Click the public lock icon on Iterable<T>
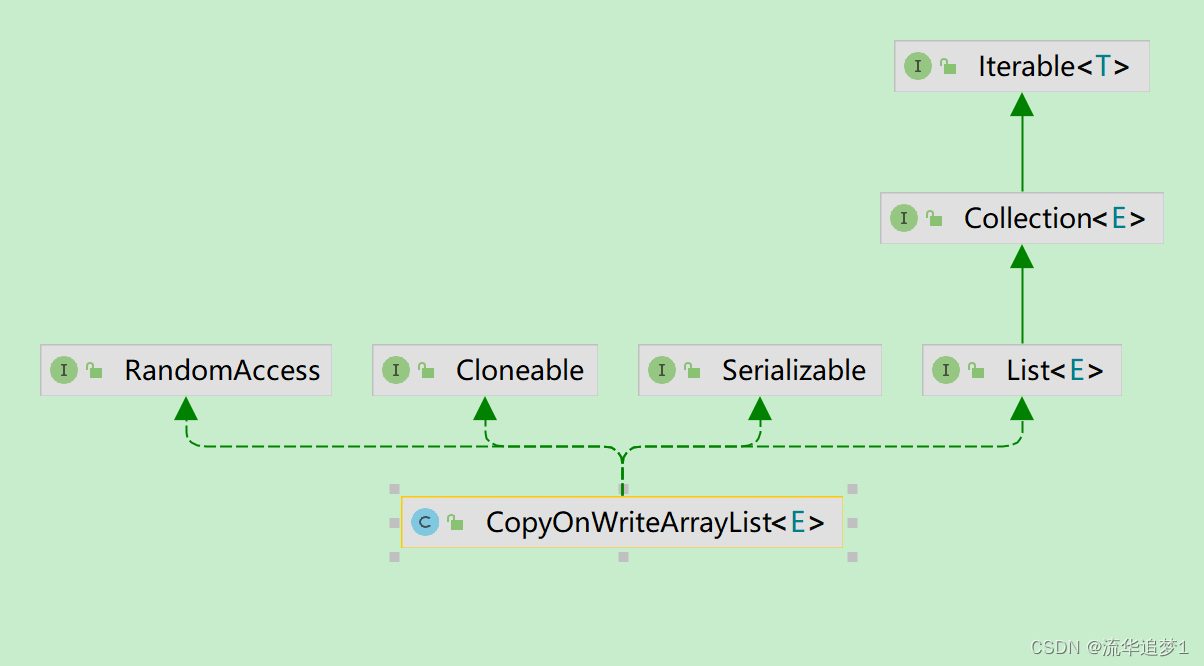This screenshot has width=1204, height=666. [948, 67]
